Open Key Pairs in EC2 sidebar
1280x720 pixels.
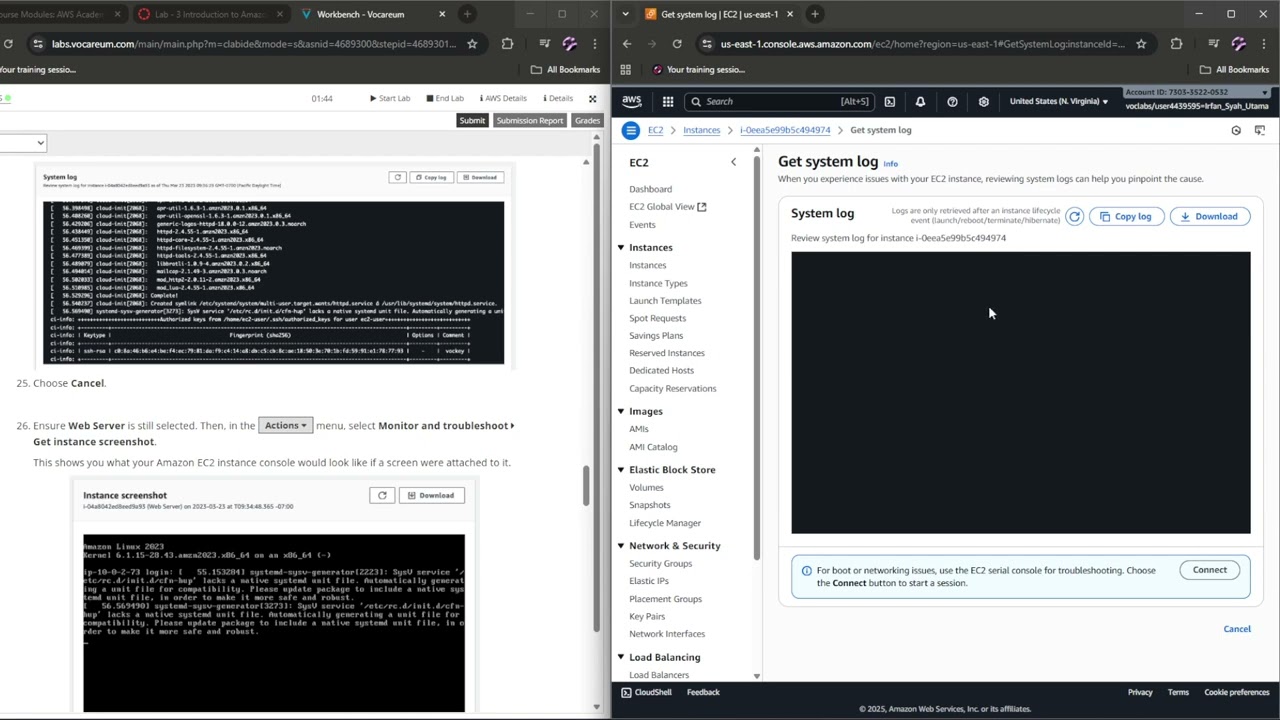click(647, 617)
